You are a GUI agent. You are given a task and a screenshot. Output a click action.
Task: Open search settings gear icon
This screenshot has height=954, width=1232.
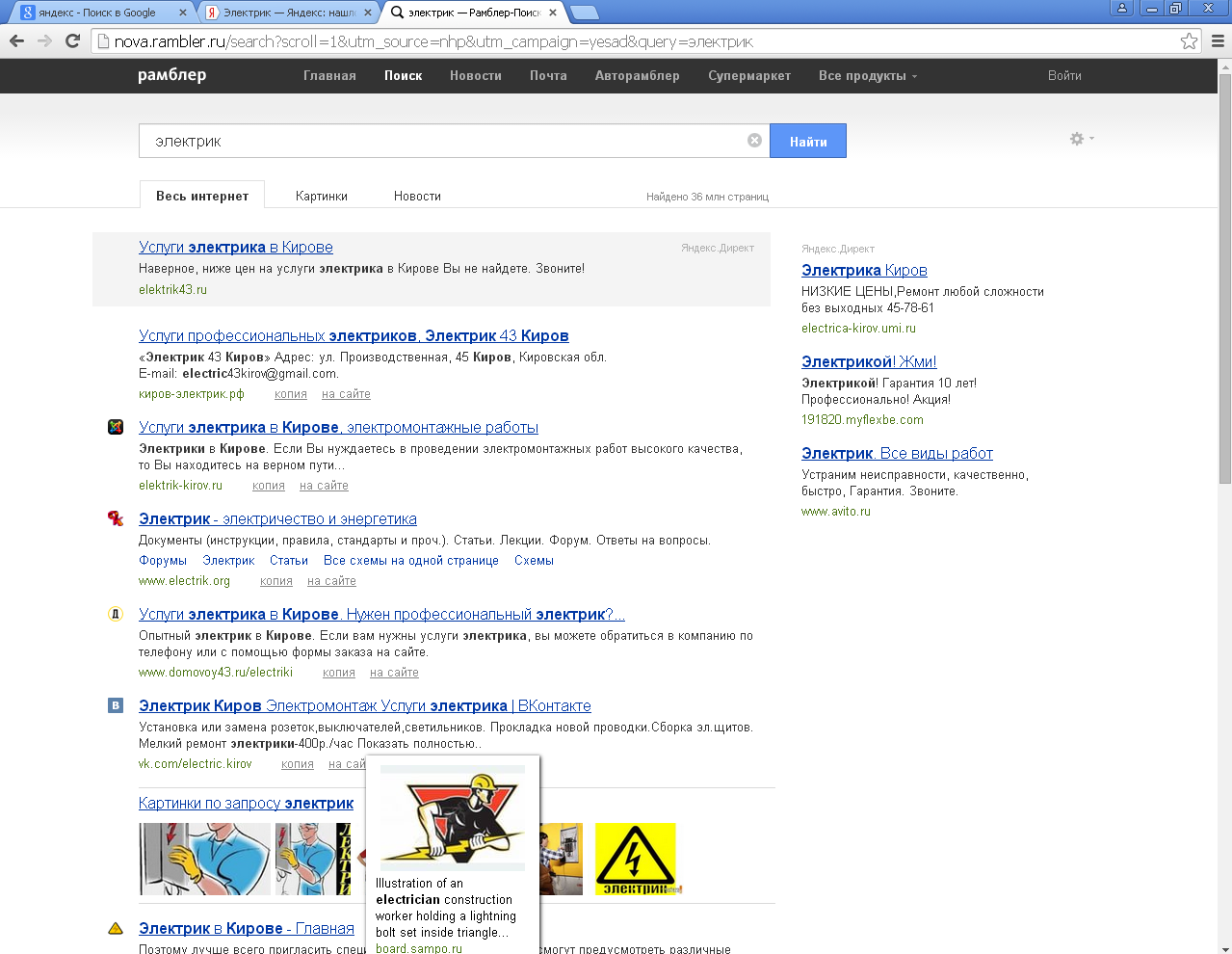pyautogui.click(x=1077, y=139)
